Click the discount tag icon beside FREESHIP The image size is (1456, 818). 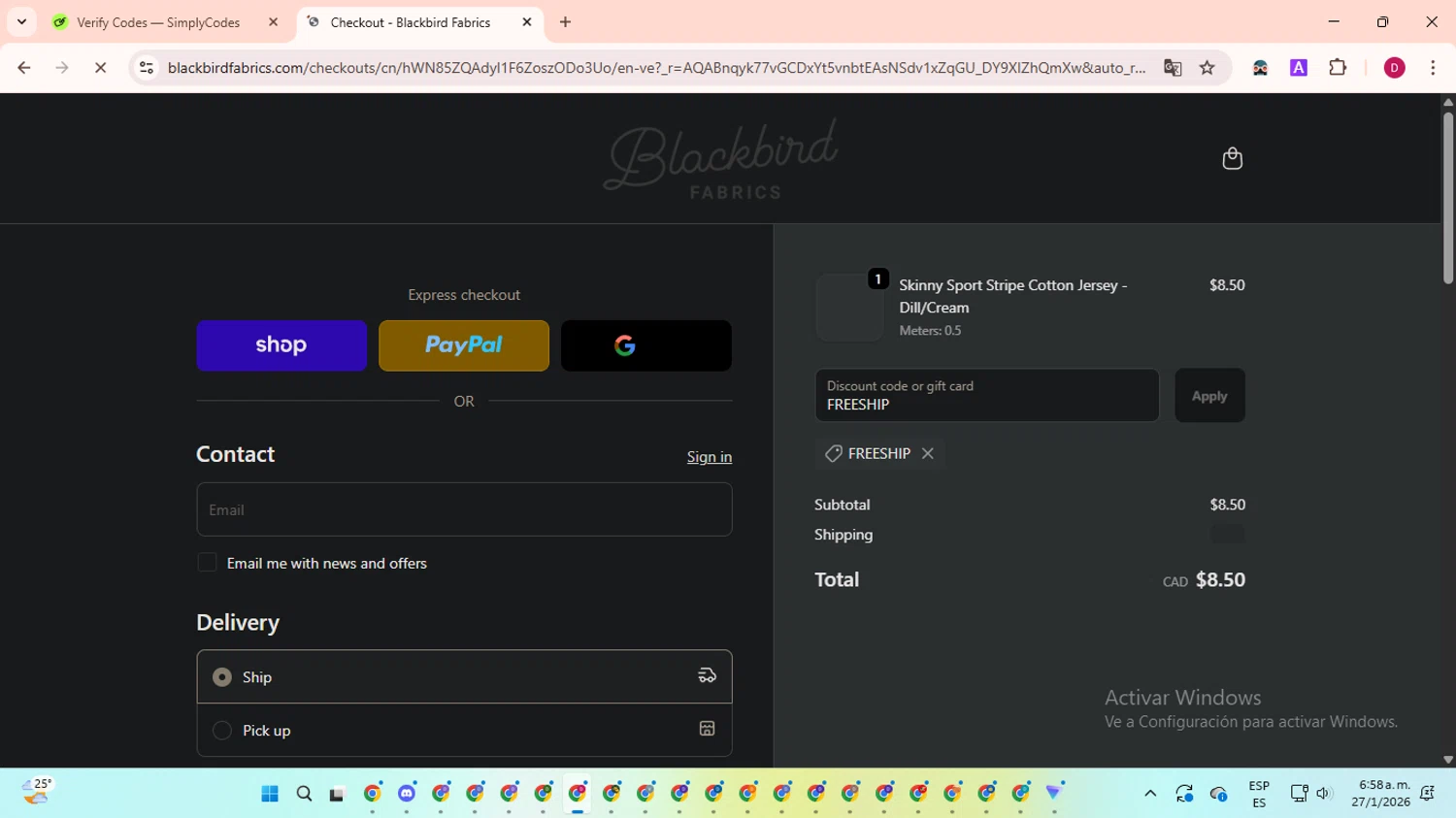coord(833,453)
